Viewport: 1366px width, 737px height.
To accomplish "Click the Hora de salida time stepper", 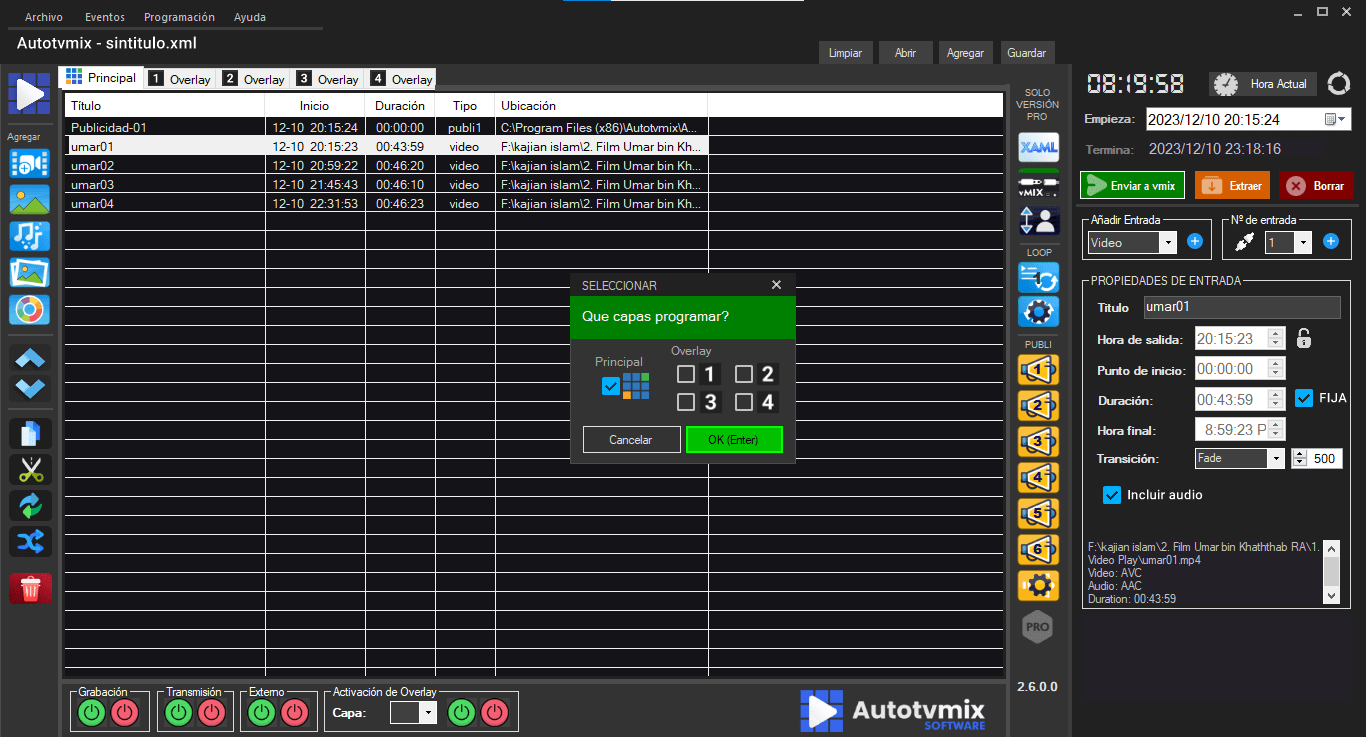I will point(1275,339).
